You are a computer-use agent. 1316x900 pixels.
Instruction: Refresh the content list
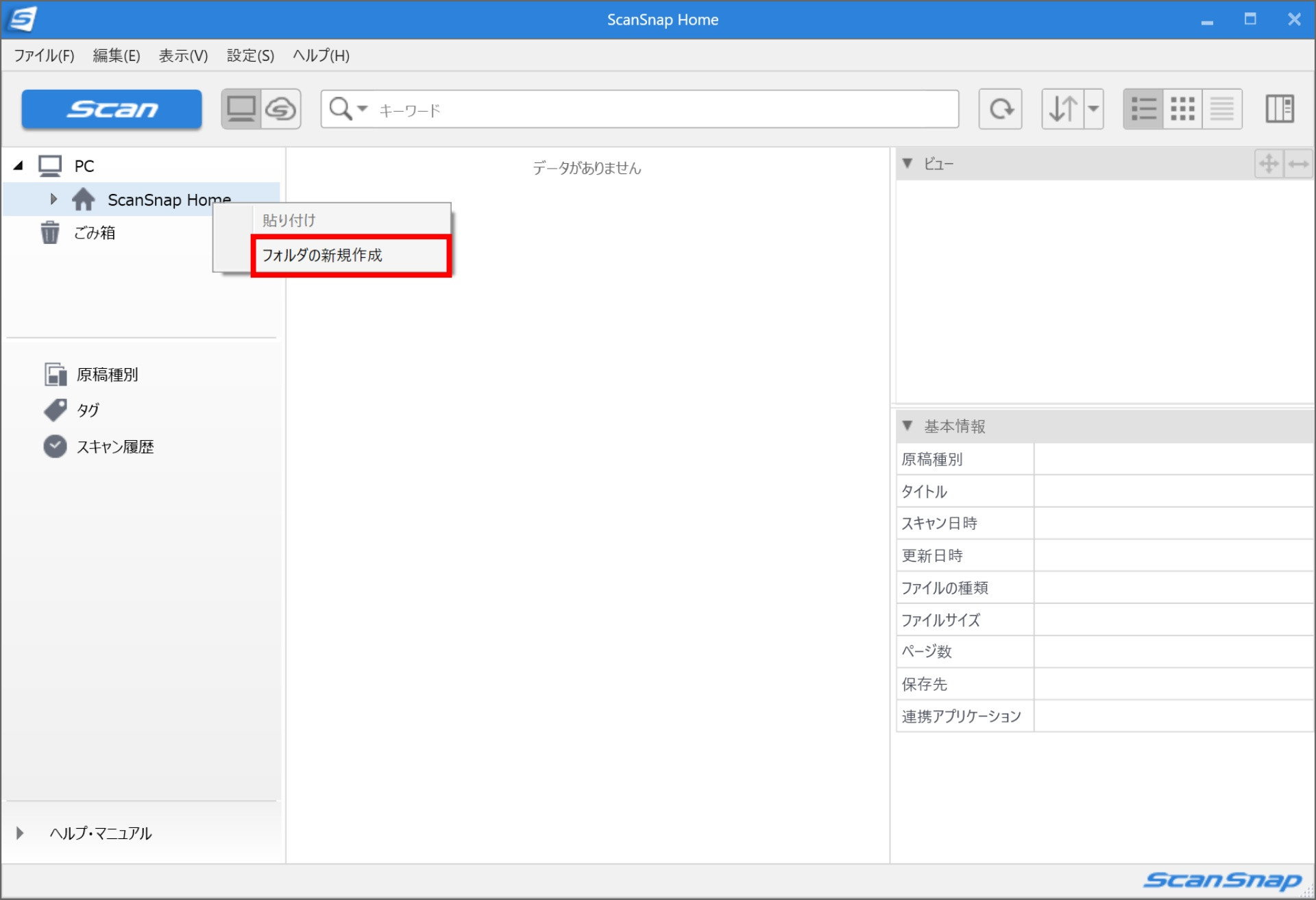[1001, 109]
